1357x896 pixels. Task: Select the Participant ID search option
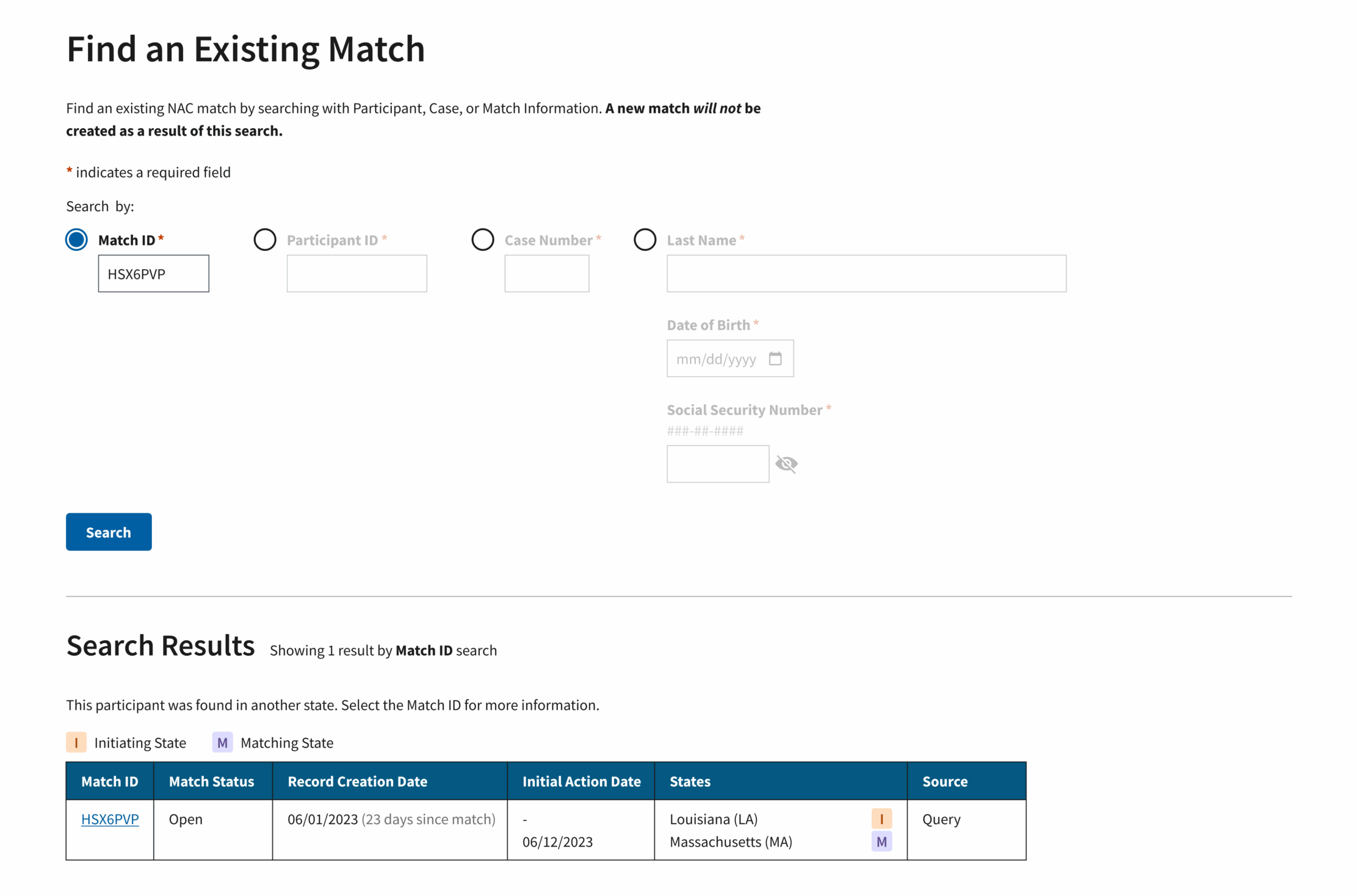coord(265,239)
